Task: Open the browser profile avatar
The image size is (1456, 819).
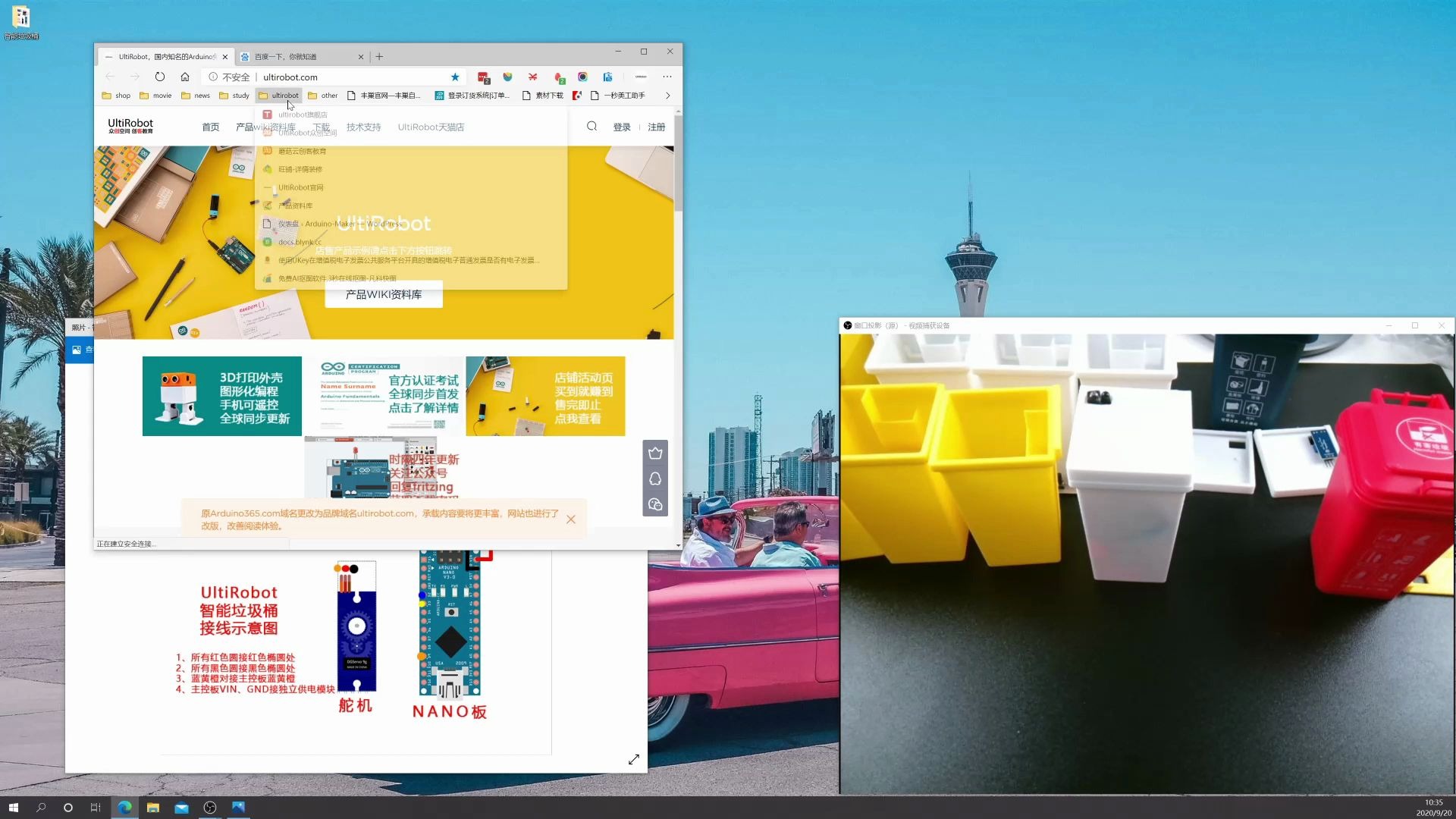Action: (x=641, y=77)
